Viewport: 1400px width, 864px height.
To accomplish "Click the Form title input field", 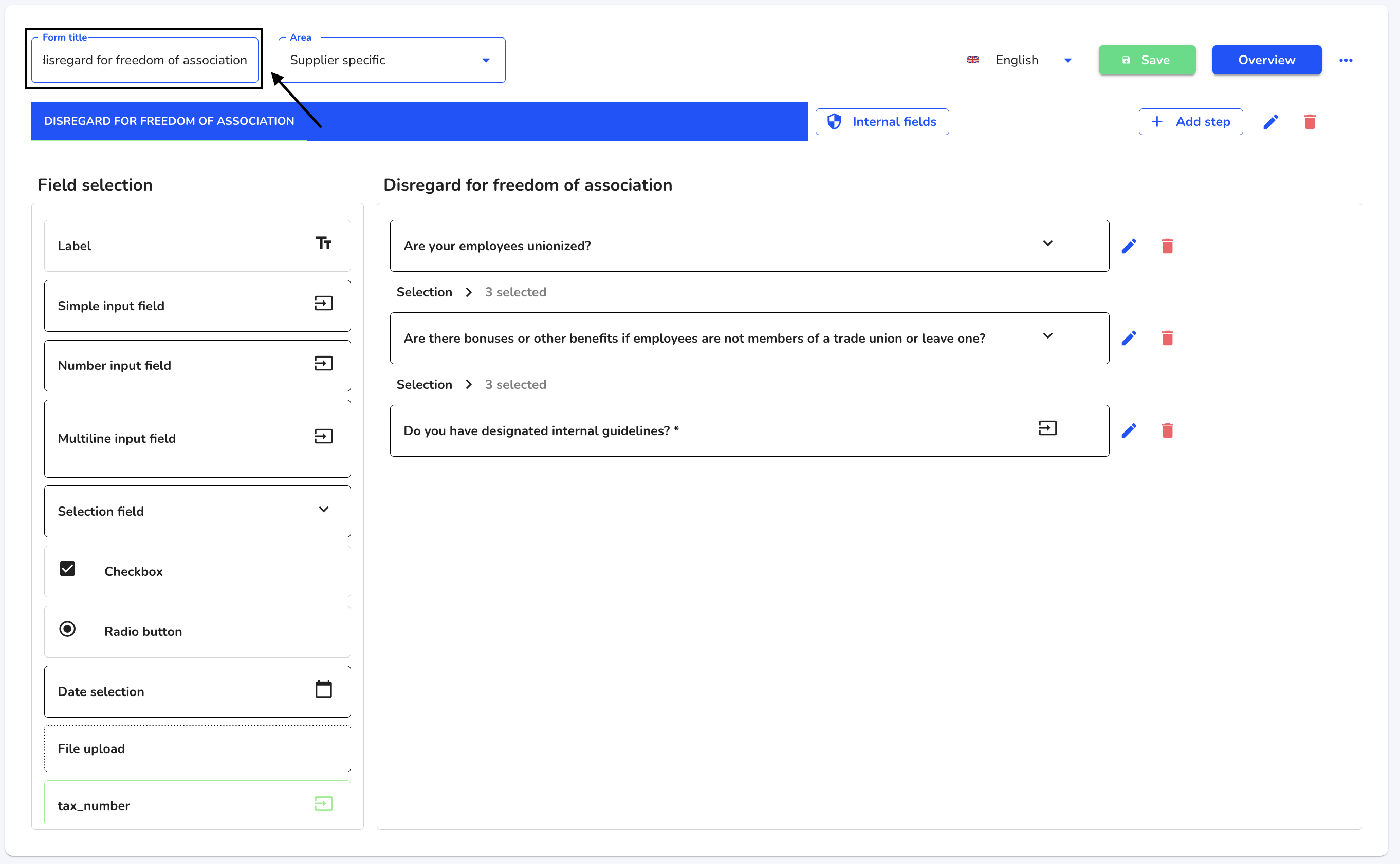I will point(144,60).
